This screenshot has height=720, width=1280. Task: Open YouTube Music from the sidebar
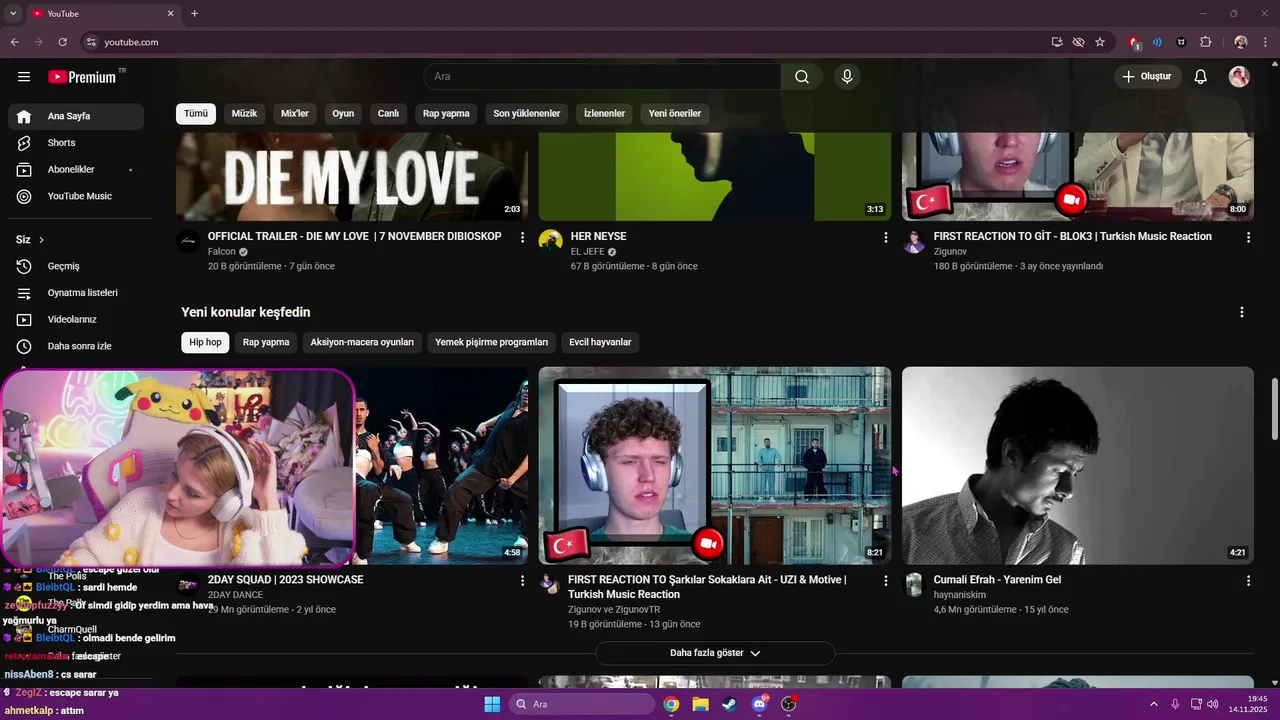coord(76,196)
